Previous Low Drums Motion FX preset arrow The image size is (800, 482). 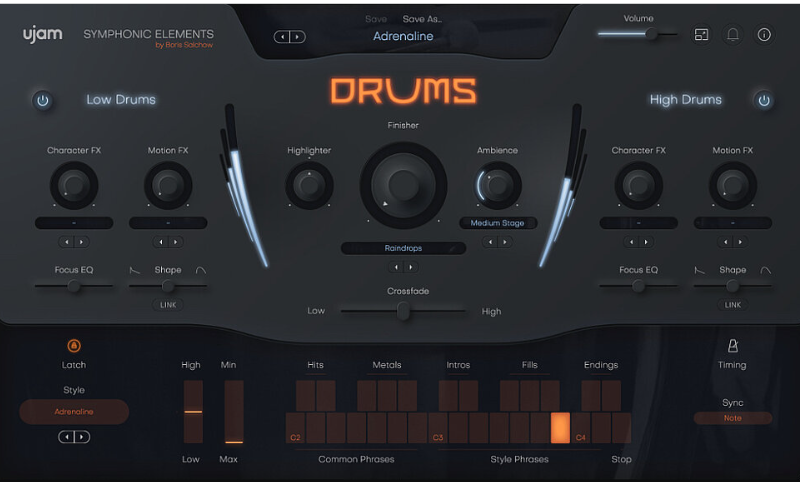pos(161,242)
